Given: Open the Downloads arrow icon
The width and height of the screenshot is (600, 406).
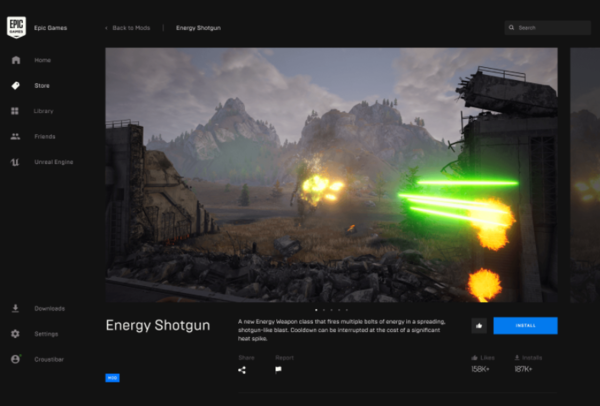Looking at the screenshot, I should (15, 308).
